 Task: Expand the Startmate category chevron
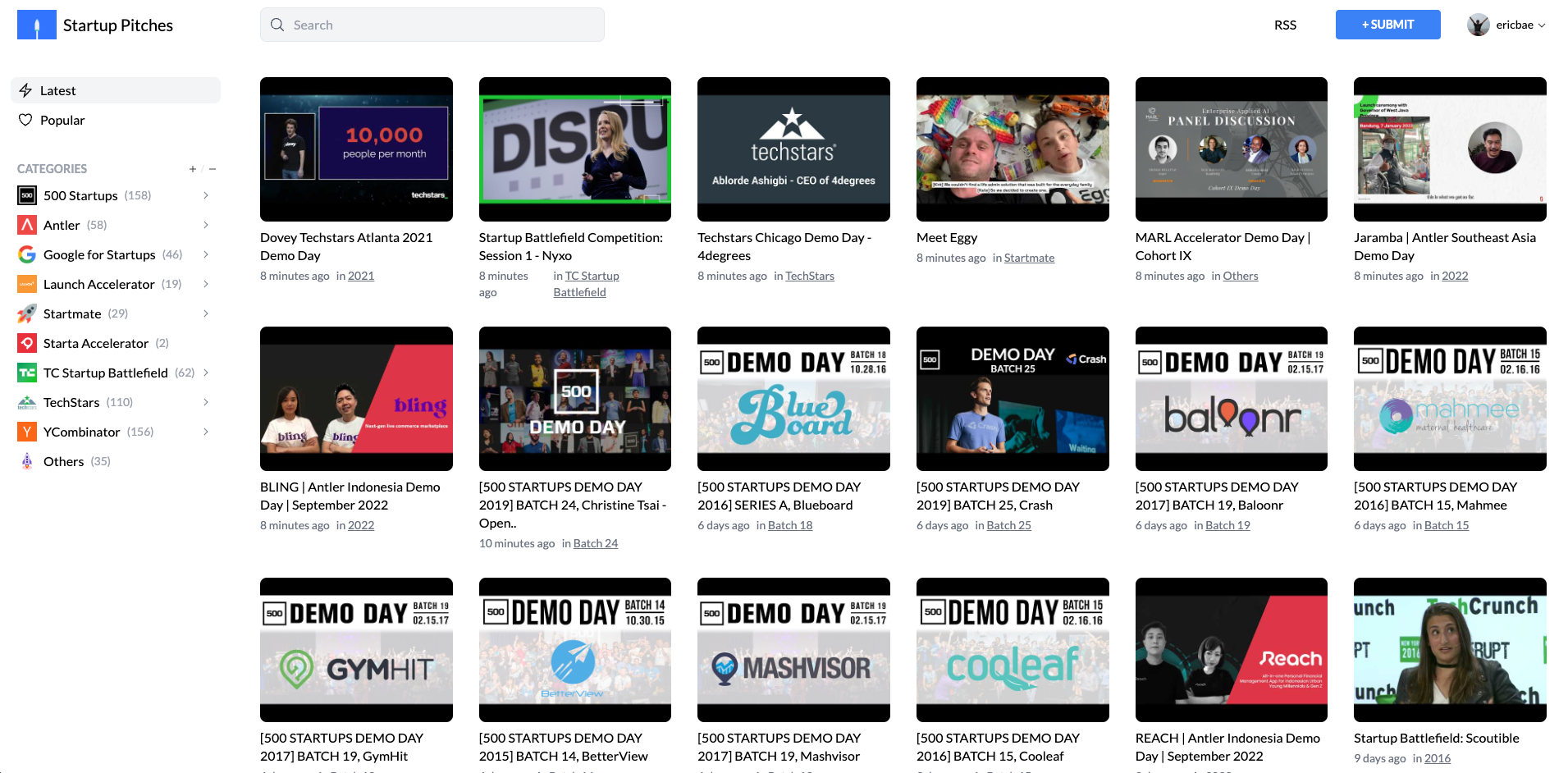point(206,313)
